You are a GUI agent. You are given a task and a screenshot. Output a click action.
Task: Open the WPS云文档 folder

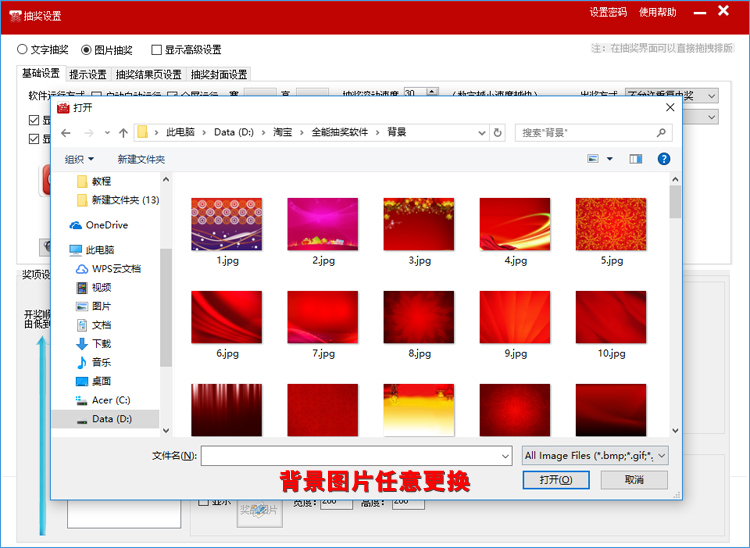pos(116,269)
